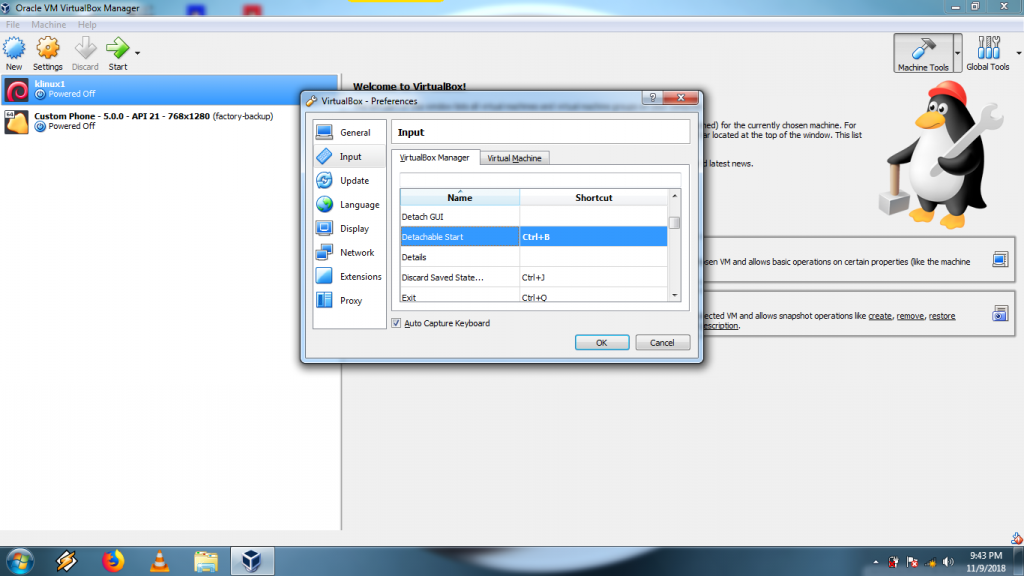This screenshot has width=1024, height=576.
Task: Expand Machine Tools dropdown arrow
Action: click(x=957, y=54)
